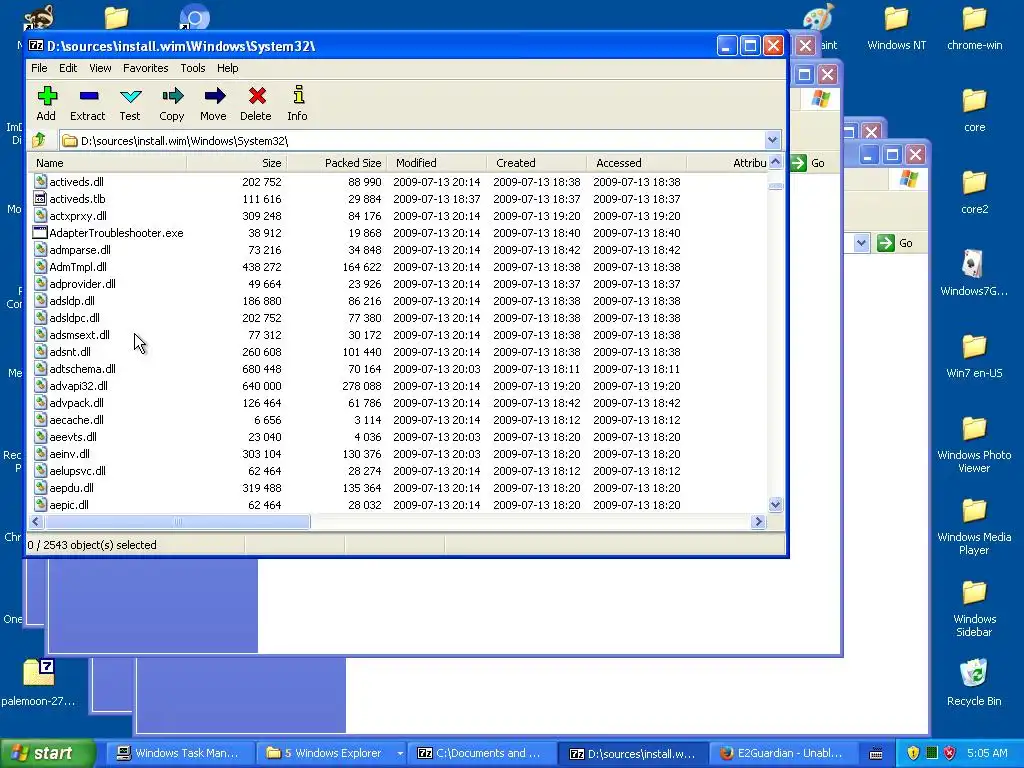Switch to C:\Documents and... 7-Zip taskbar button

pyautogui.click(x=482, y=754)
